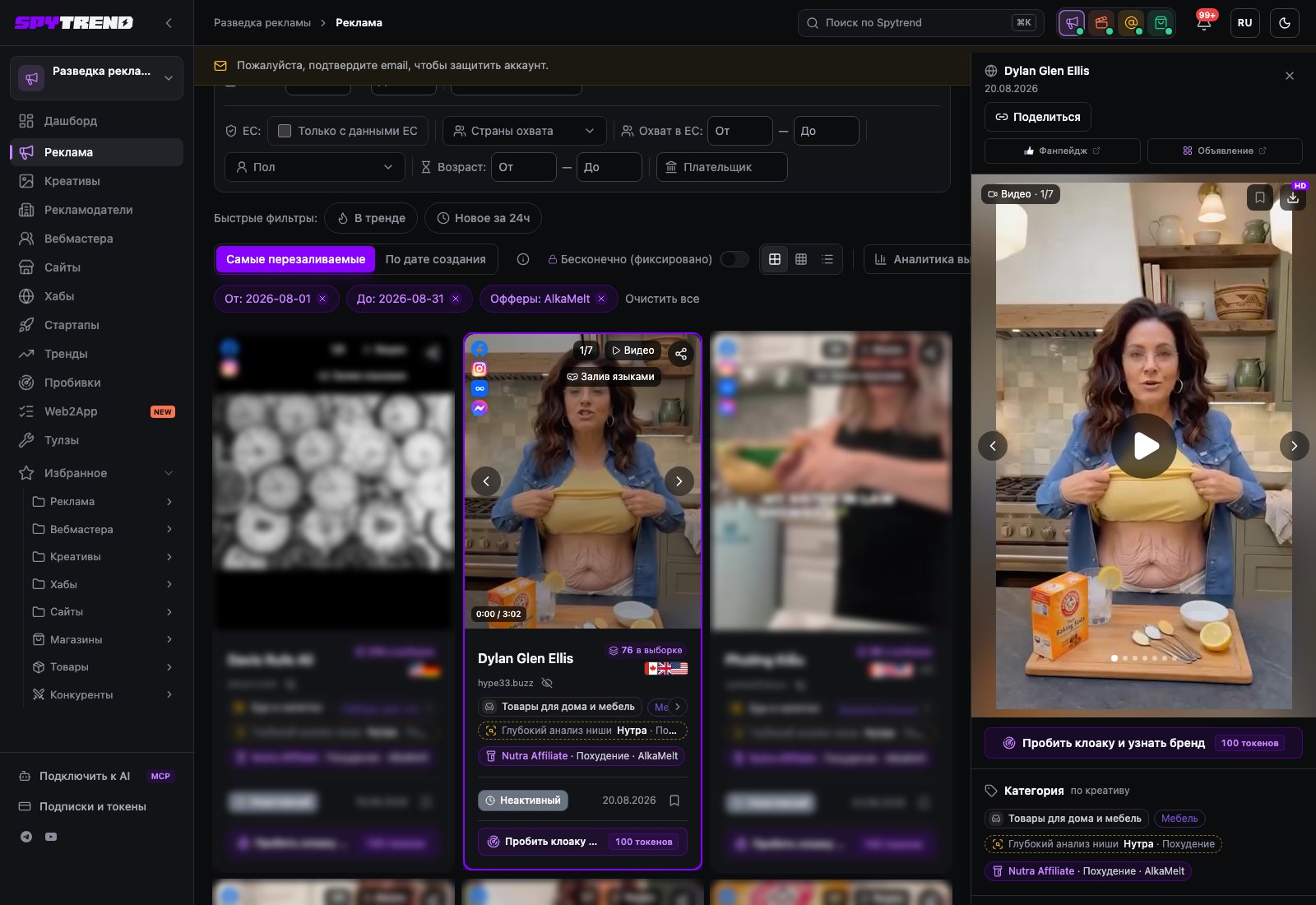Toggle hidden eye icon next to hype33.buzz

[547, 683]
